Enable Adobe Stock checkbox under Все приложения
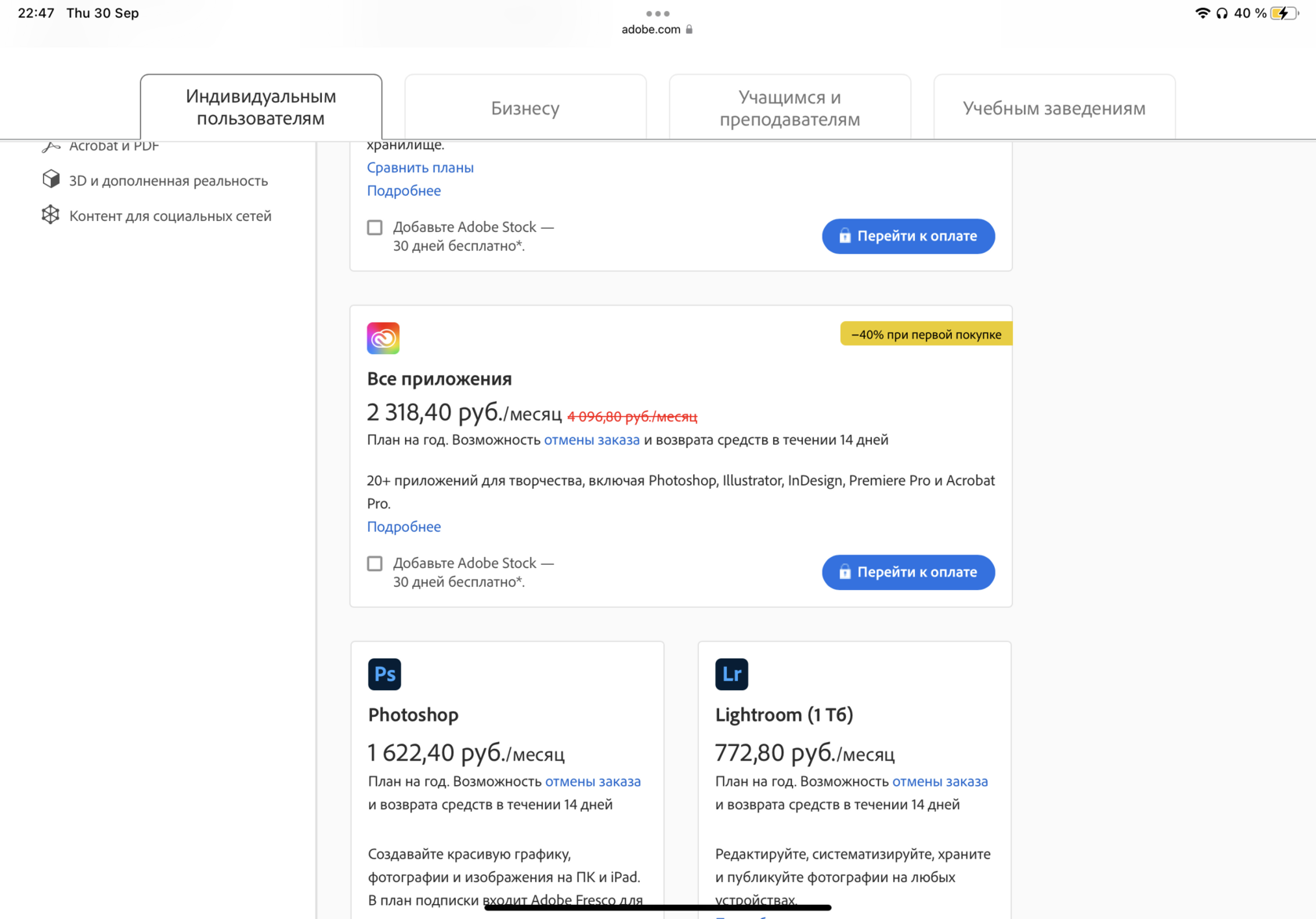 tap(375, 563)
